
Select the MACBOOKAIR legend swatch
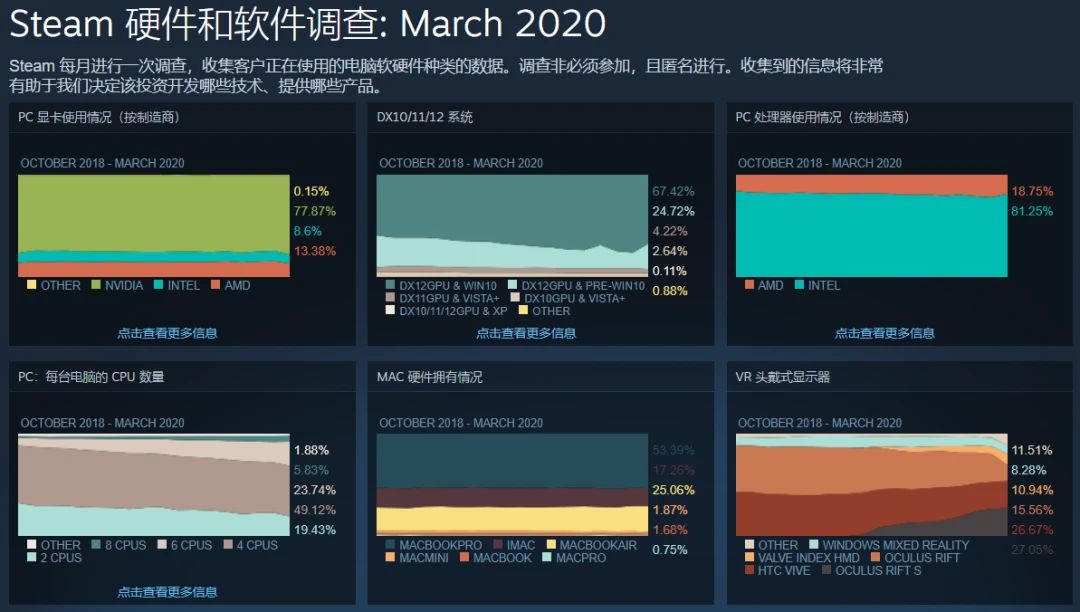(x=551, y=545)
